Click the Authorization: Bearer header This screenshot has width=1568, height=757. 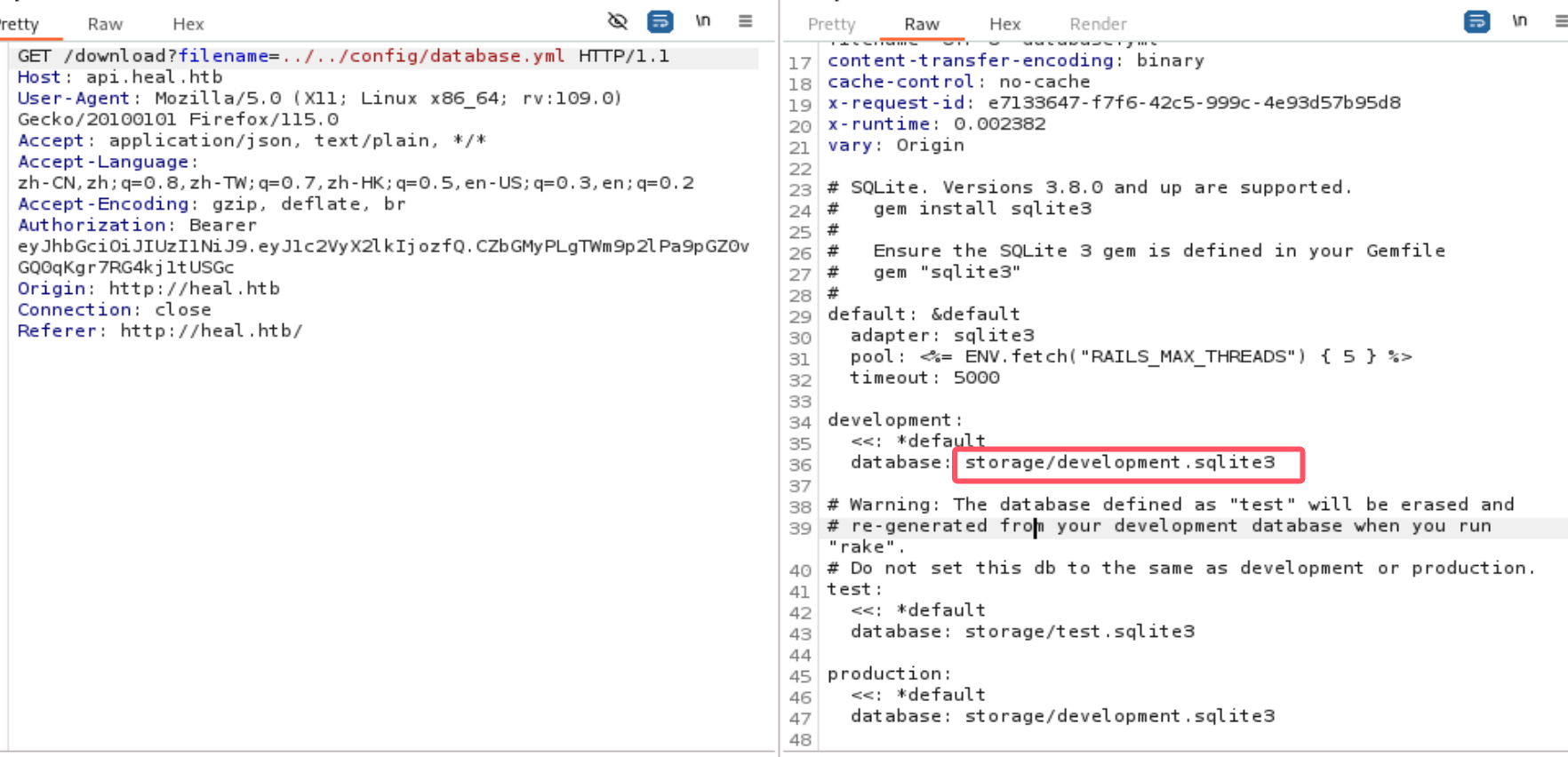(137, 226)
